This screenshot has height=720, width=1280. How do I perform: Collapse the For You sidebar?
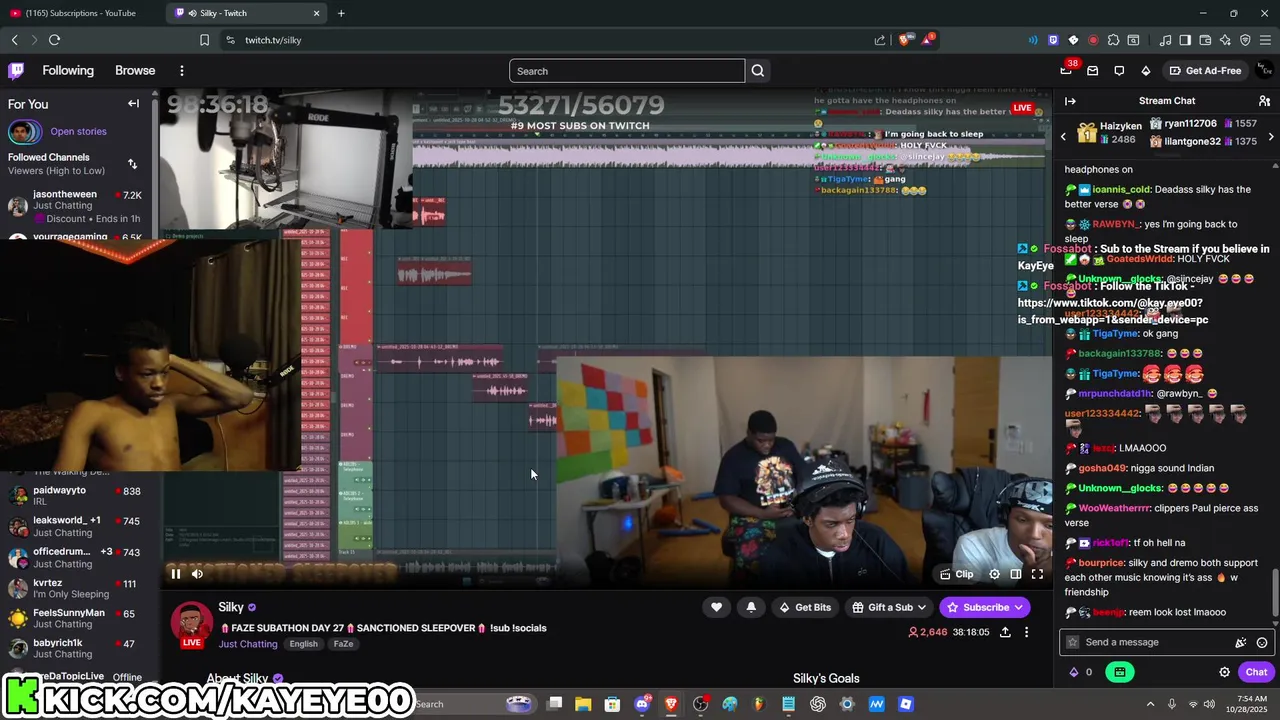(x=133, y=103)
